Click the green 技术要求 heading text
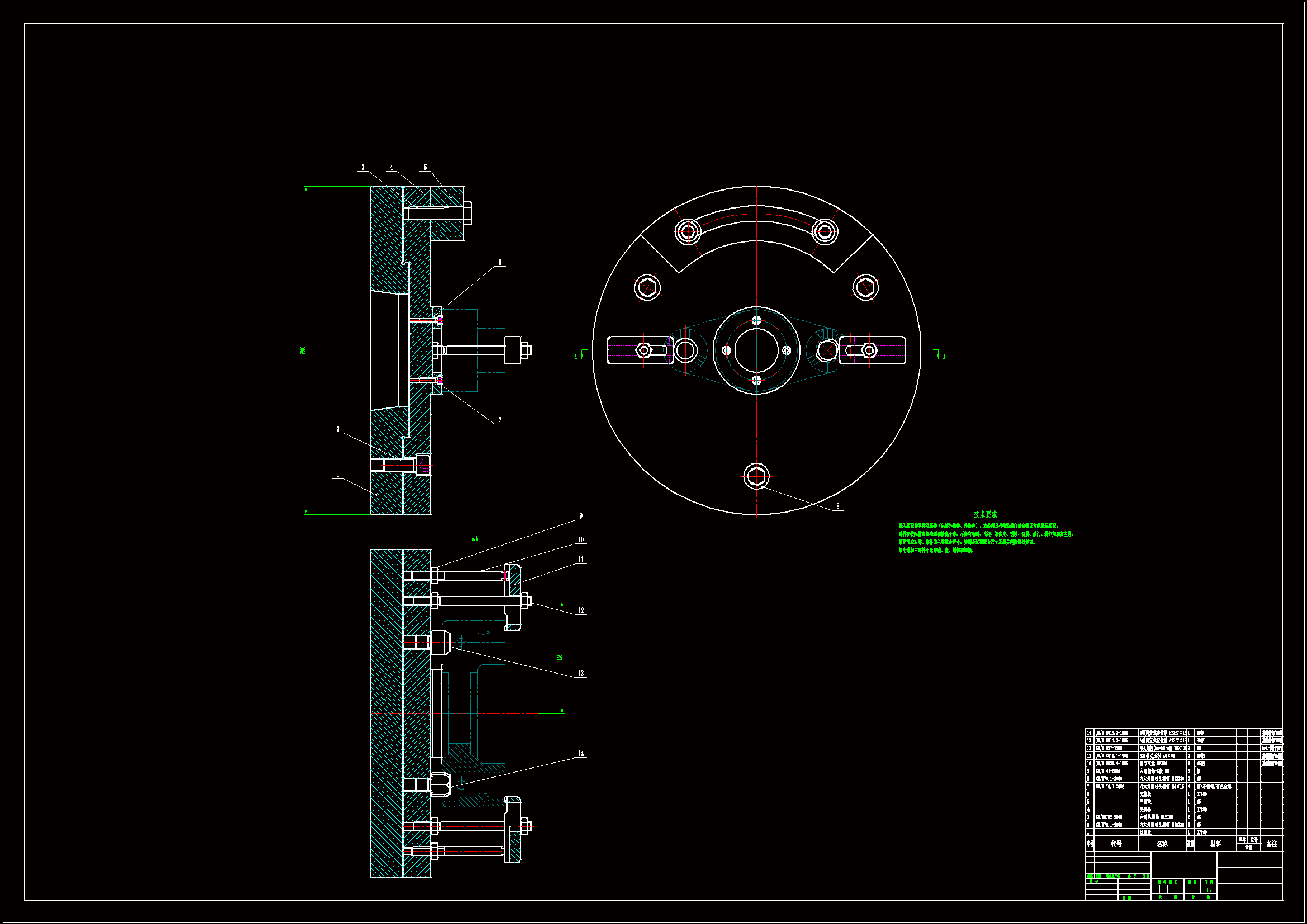Screen dimensions: 1307x924 tap(985, 514)
